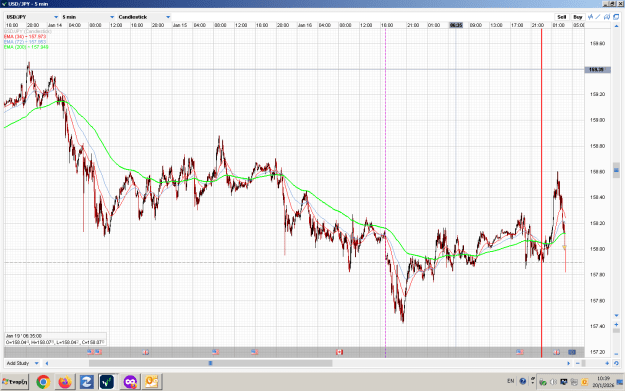Zoom in vertically with the plus button
The width and height of the screenshot is (625, 391).
[x=616, y=324]
